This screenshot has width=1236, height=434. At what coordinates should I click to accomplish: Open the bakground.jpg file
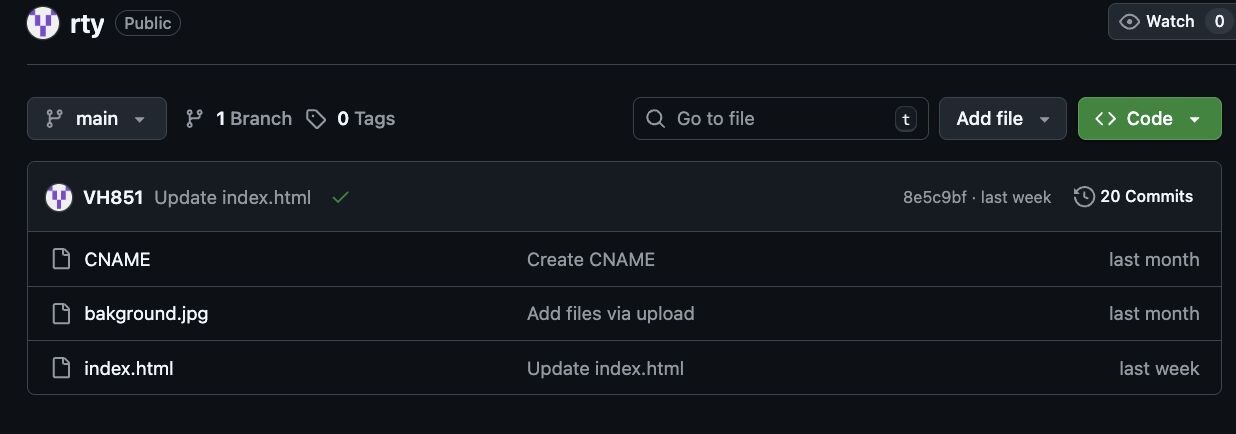(x=146, y=314)
